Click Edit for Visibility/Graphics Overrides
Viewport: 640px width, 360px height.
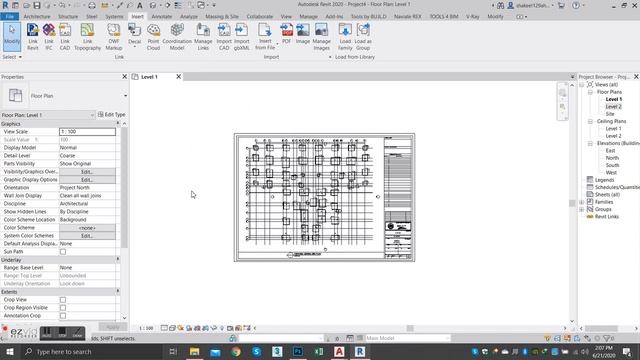tap(87, 172)
